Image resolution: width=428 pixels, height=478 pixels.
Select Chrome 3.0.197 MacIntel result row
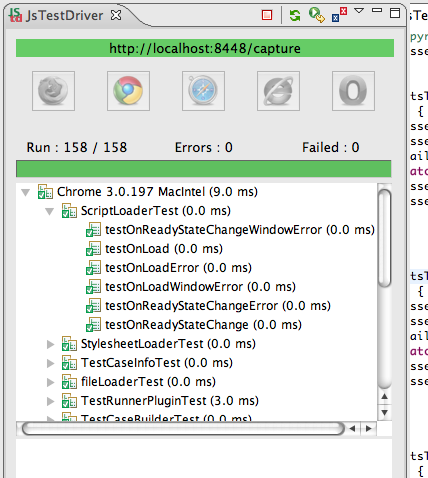[x=157, y=192]
